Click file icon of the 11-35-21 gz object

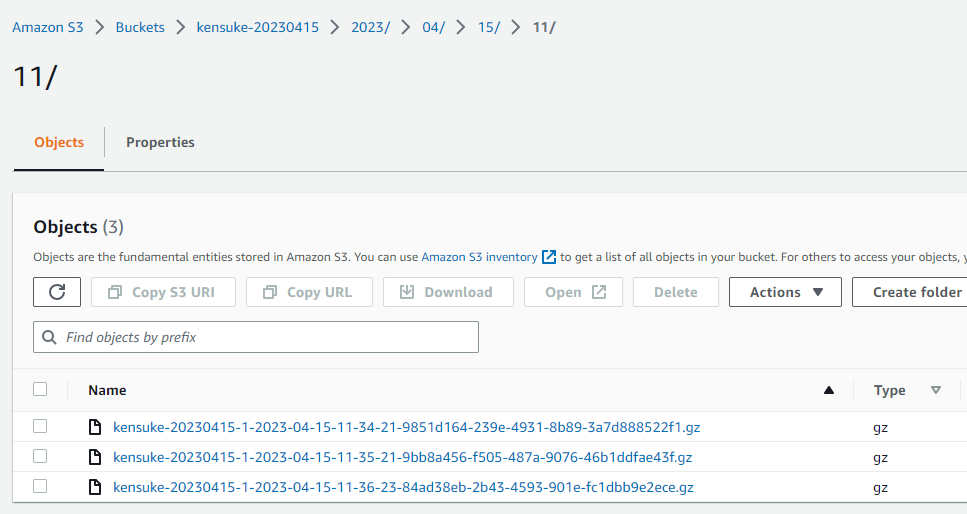pyautogui.click(x=95, y=457)
